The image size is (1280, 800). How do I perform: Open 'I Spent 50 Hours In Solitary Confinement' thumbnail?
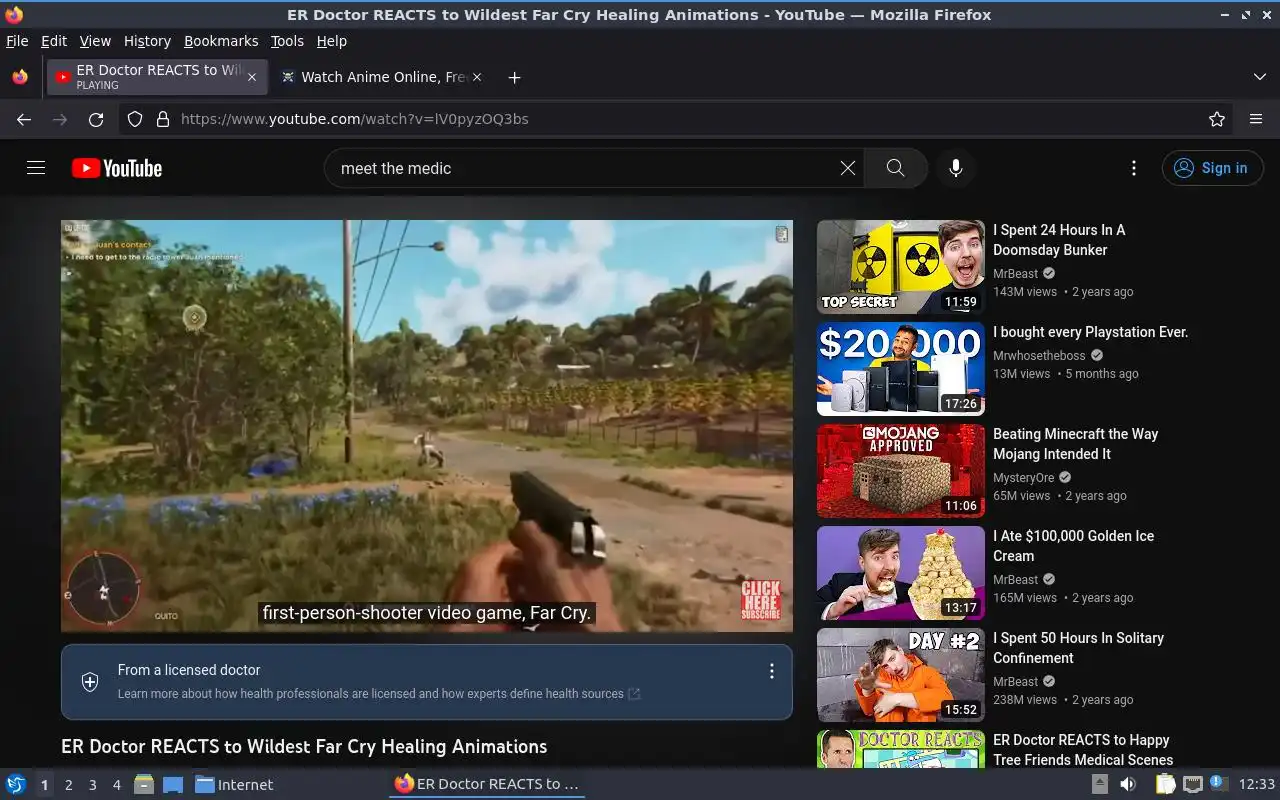[901, 675]
